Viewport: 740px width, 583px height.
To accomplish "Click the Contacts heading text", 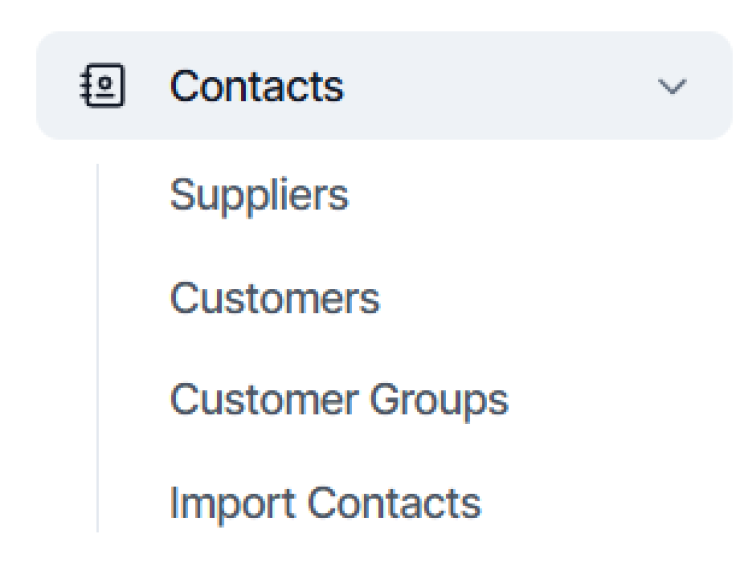I will pyautogui.click(x=256, y=87).
